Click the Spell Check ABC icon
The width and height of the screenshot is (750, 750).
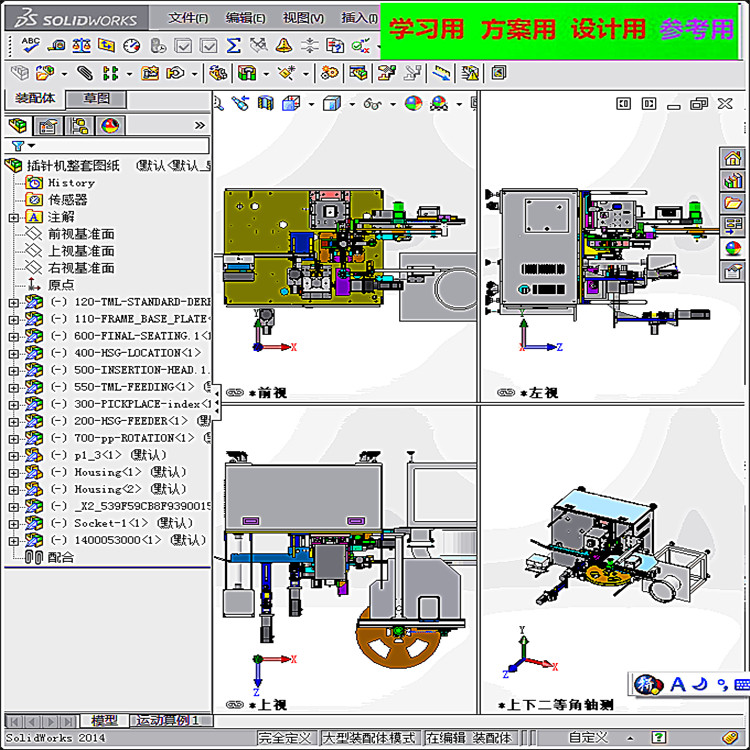(30, 45)
